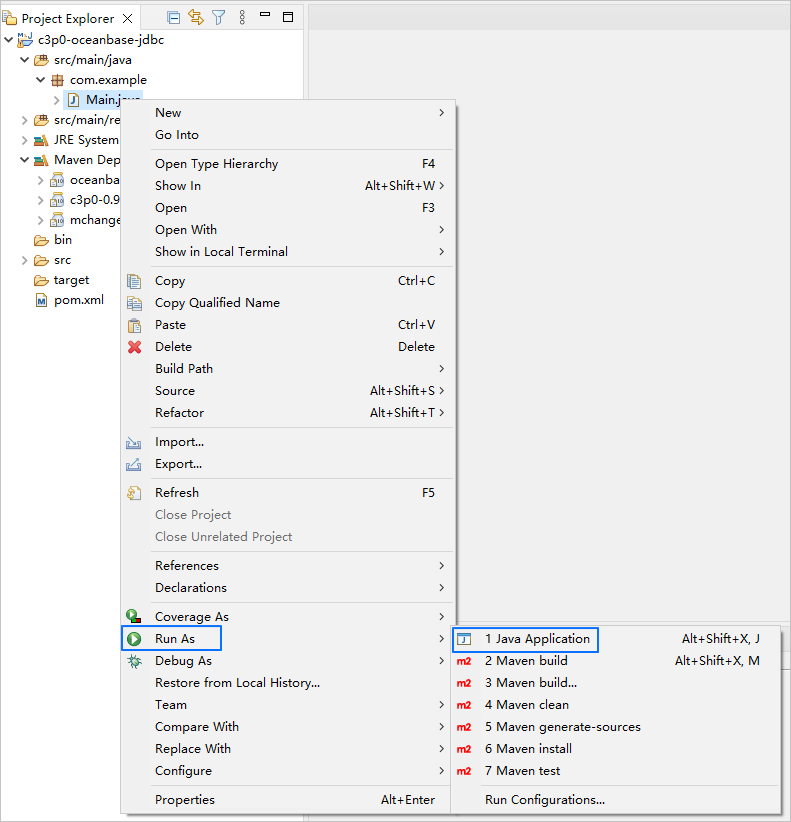Click the Debug As bug icon

coord(134,661)
